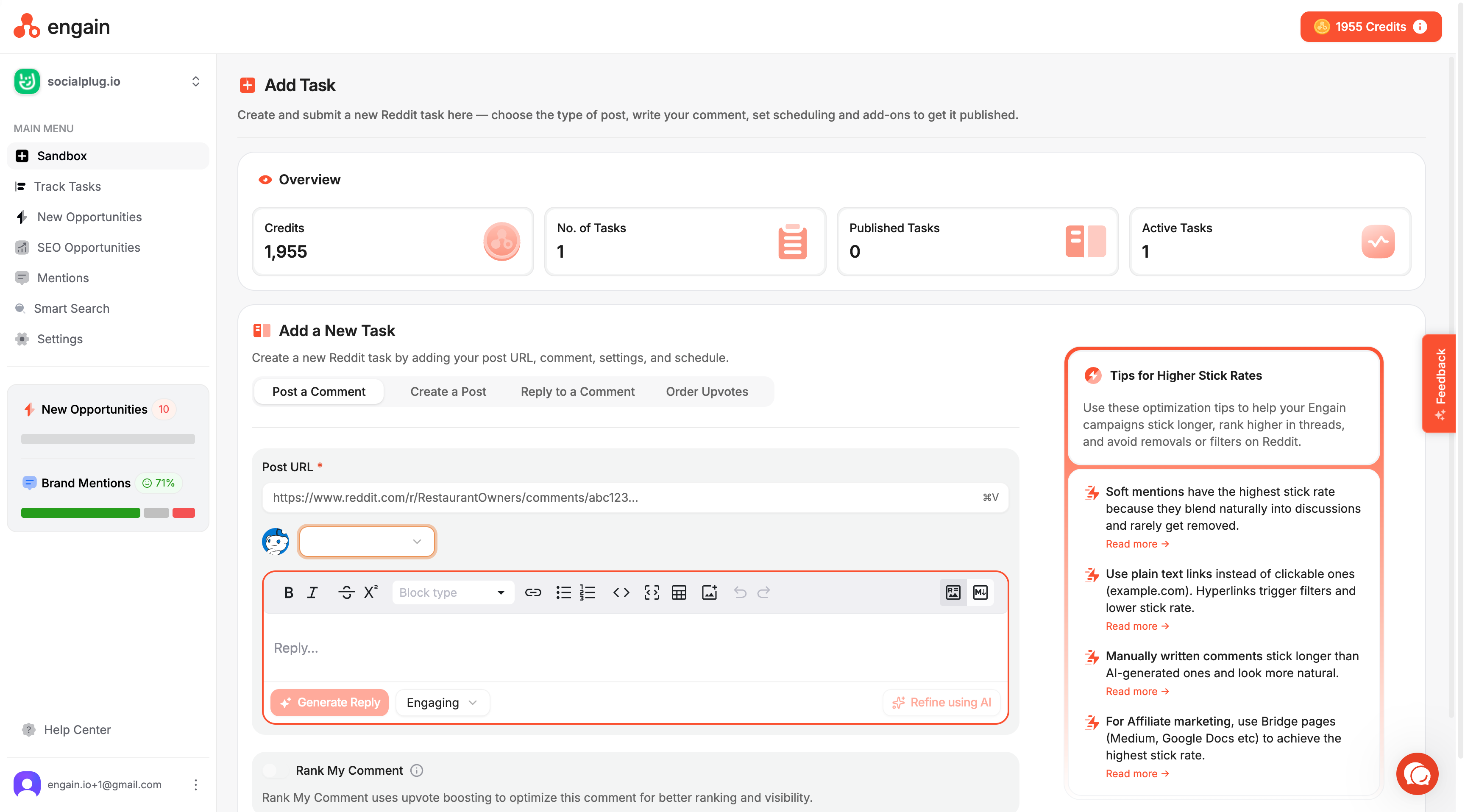Switch to markdown editor mode

tap(980, 592)
